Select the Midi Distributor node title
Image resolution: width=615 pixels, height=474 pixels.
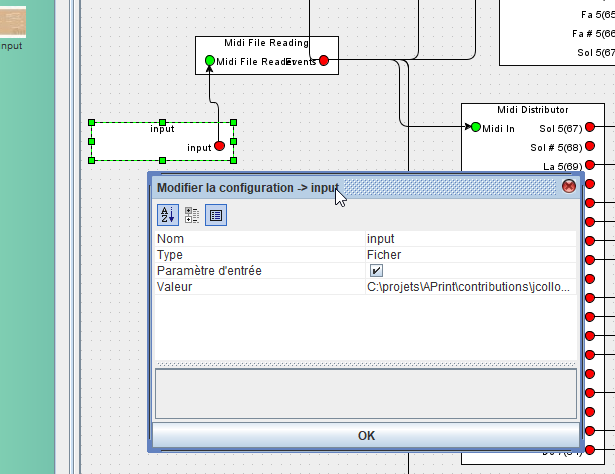(532, 109)
